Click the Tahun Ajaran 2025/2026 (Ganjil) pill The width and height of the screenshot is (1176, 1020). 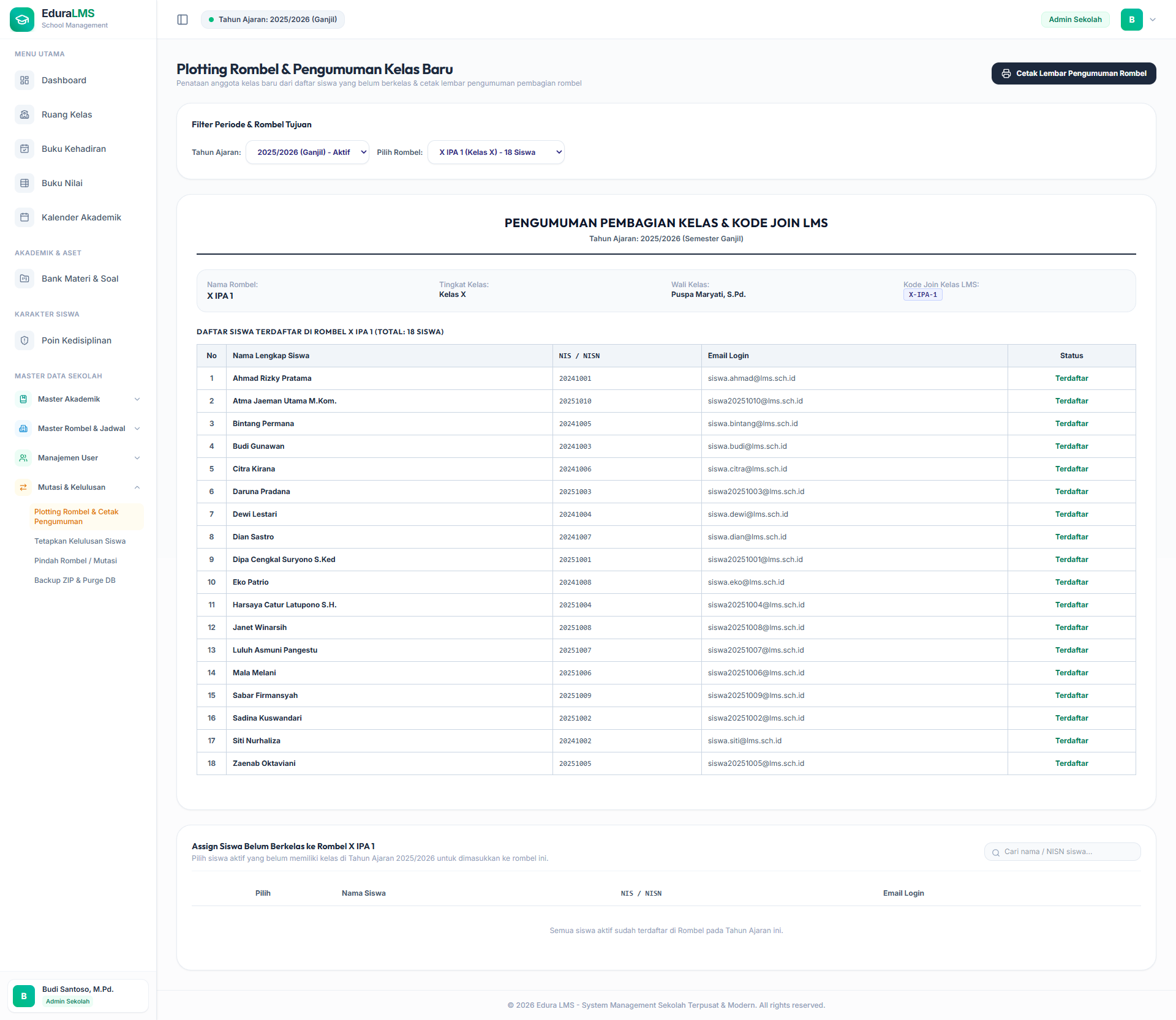(x=273, y=20)
